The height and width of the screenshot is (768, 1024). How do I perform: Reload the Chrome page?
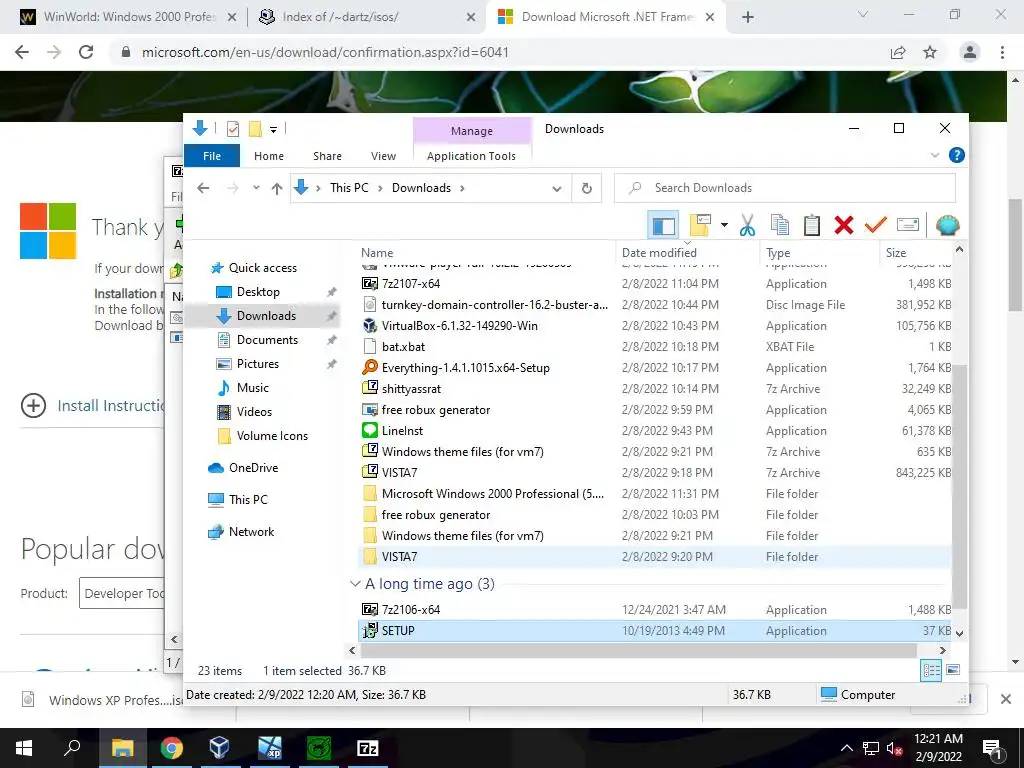tap(86, 52)
